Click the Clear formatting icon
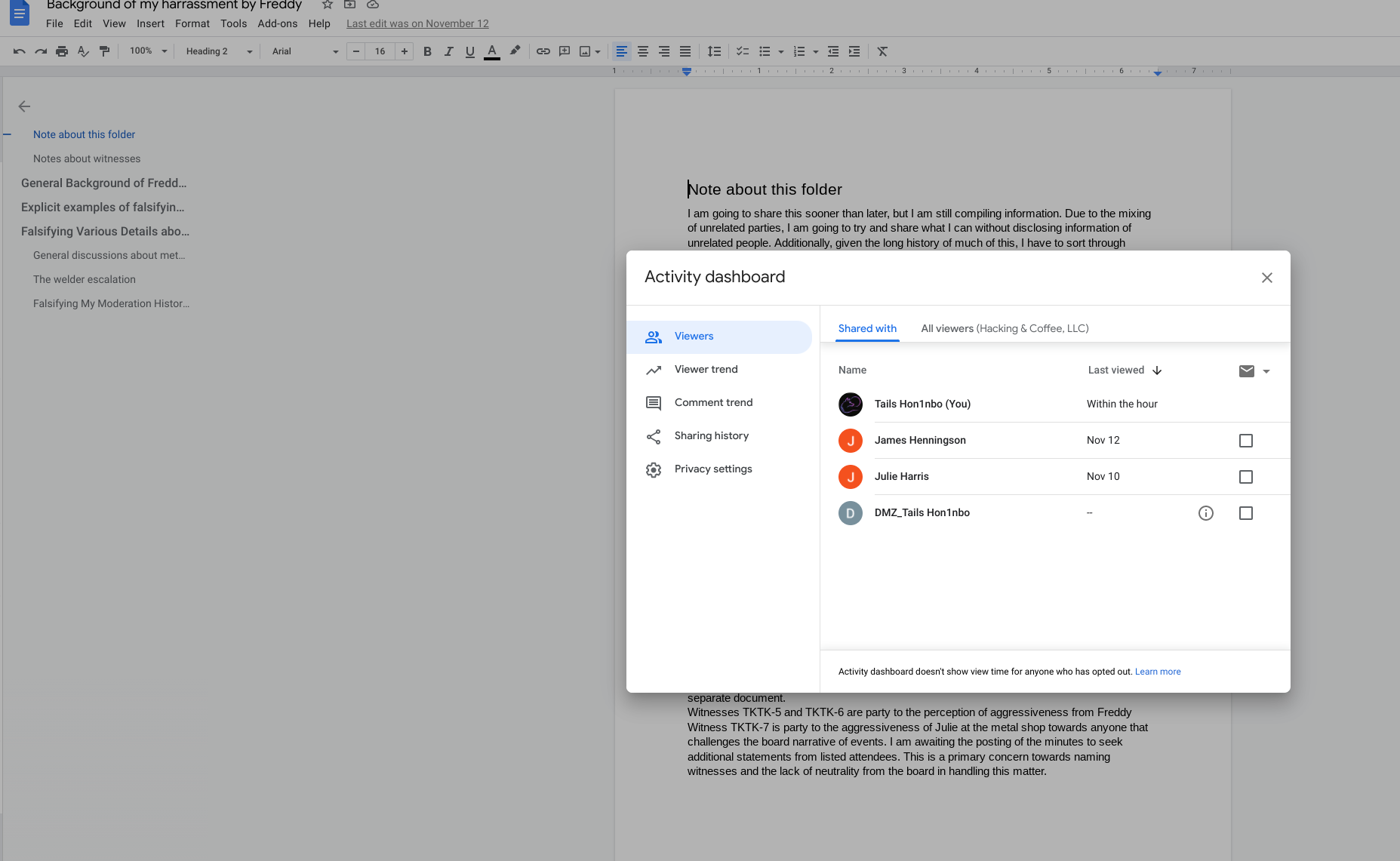This screenshot has width=1400, height=861. coord(882,51)
